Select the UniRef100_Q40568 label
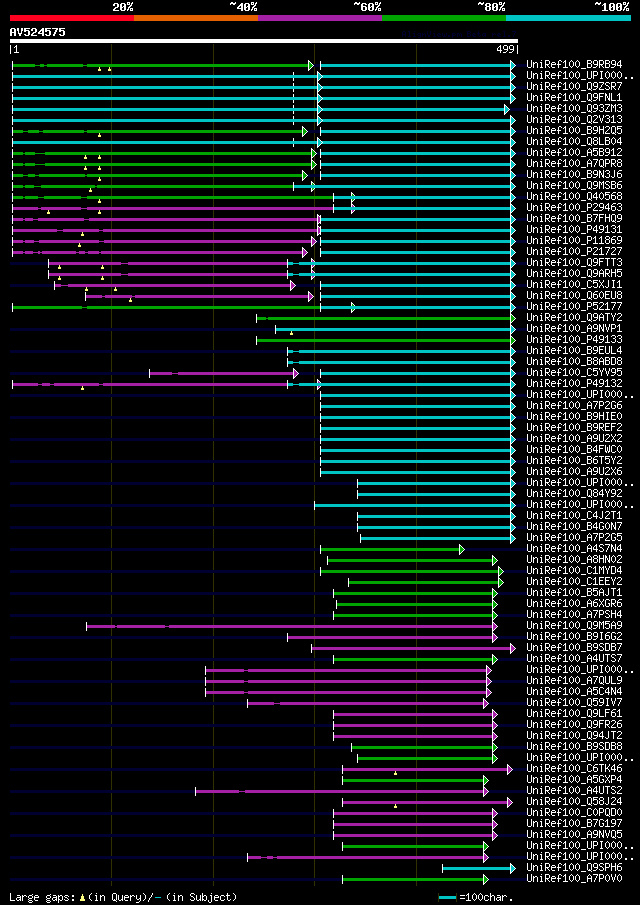This screenshot has height=905, width=640. point(574,196)
